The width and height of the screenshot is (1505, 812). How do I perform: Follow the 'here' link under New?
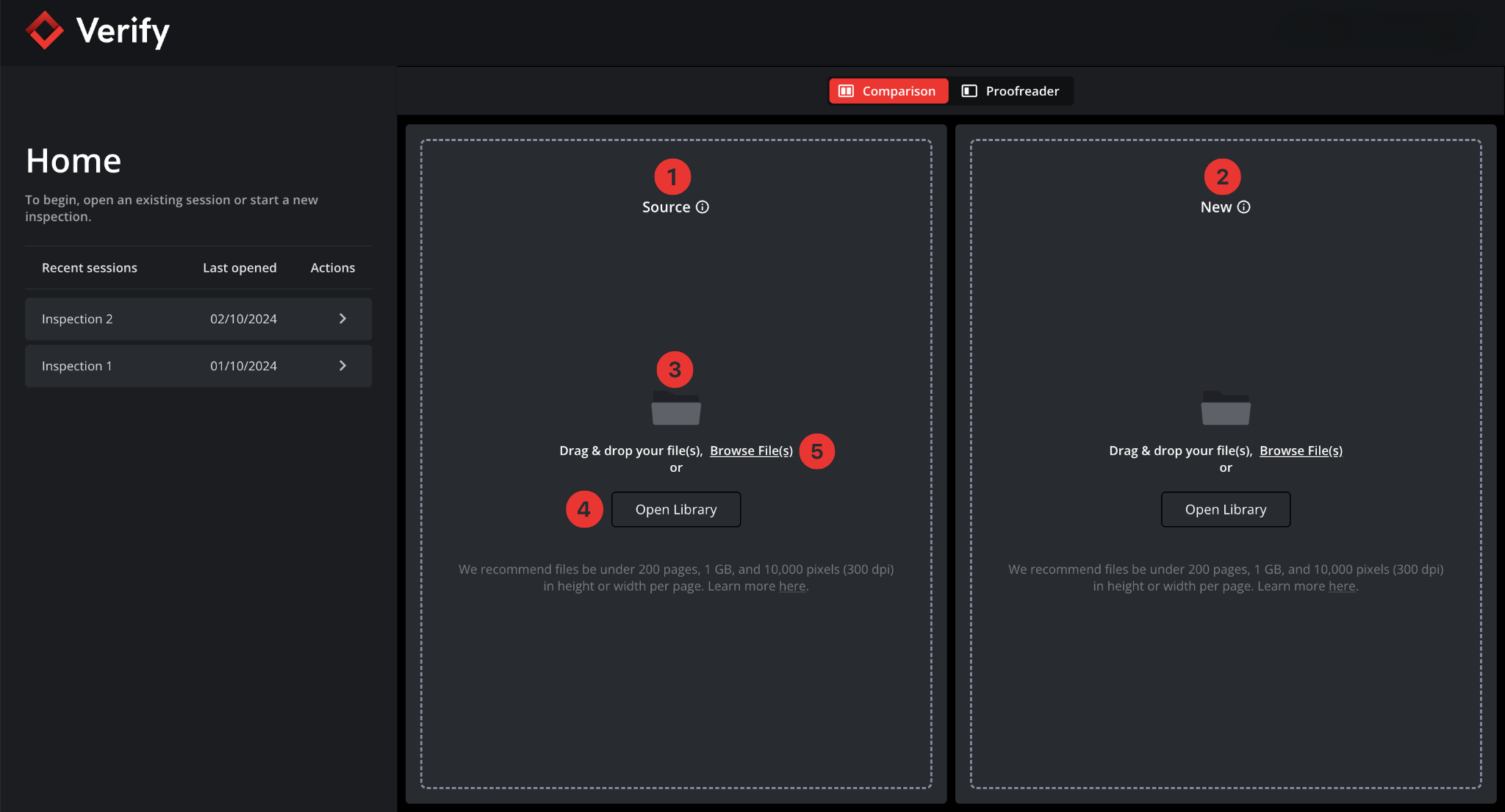click(1342, 586)
